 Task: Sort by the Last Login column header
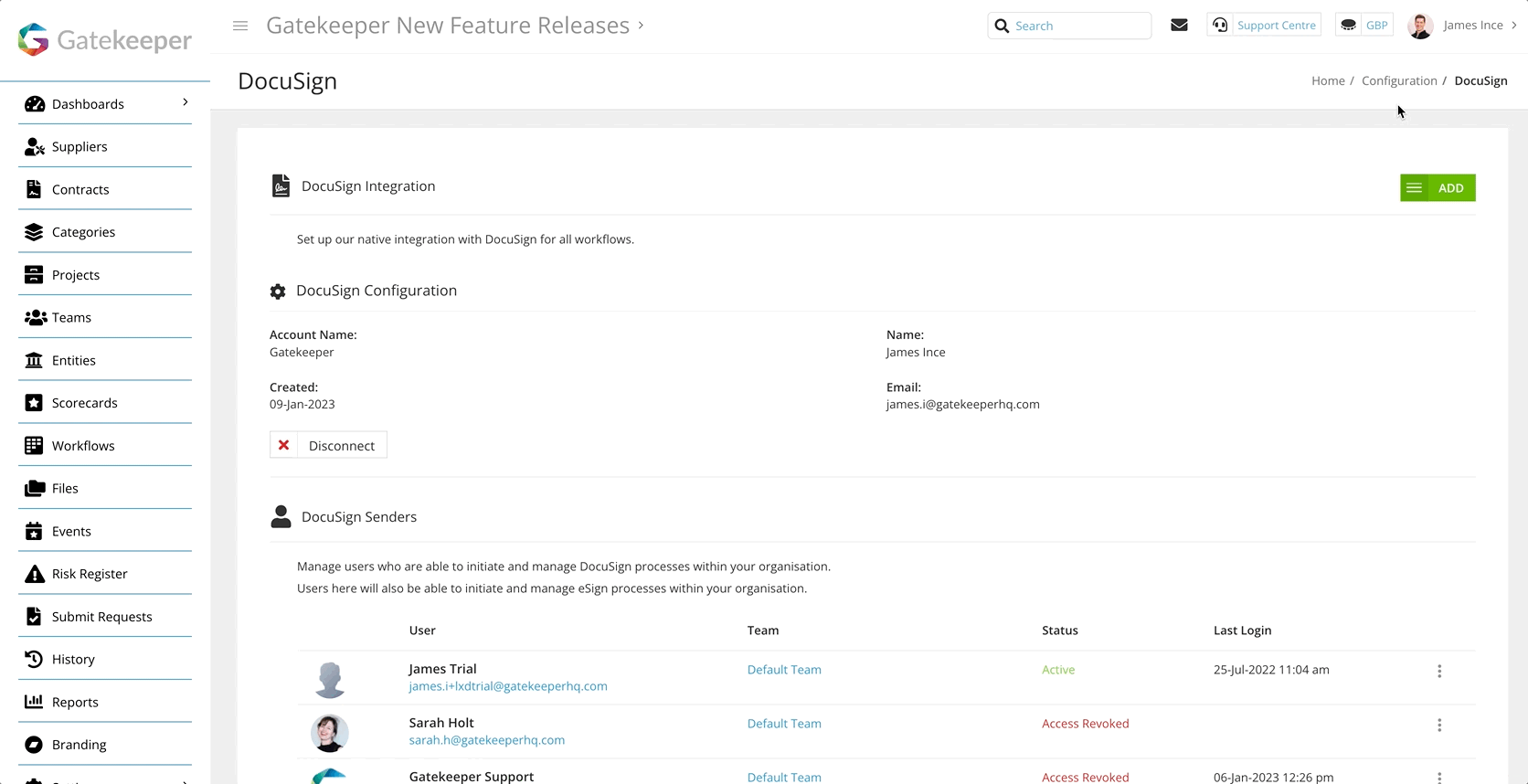click(x=1242, y=630)
